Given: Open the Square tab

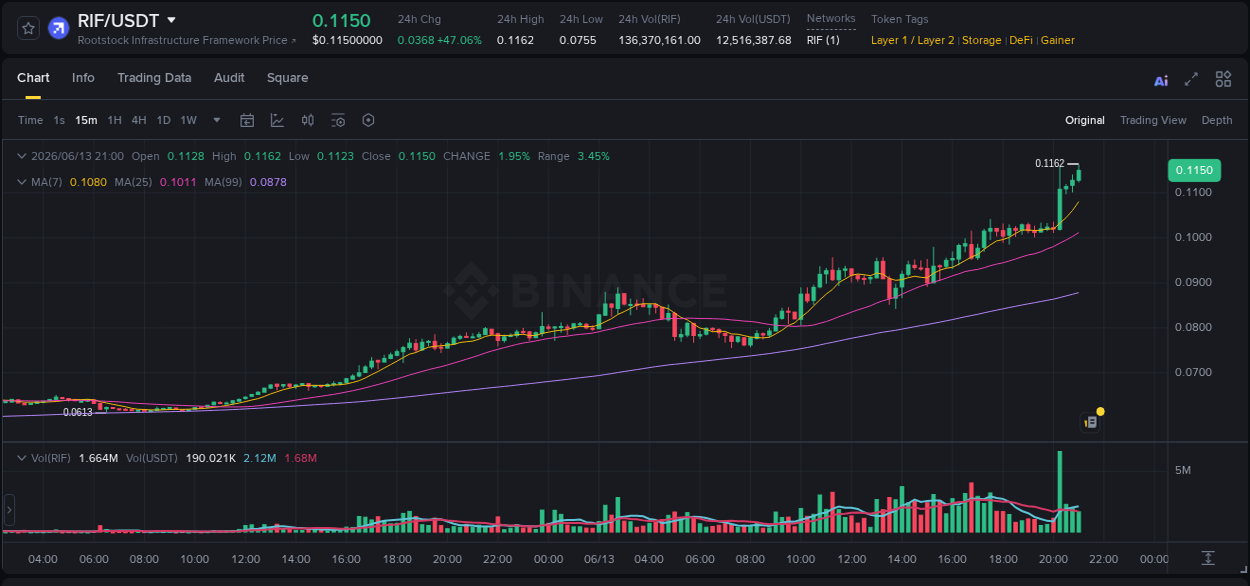Looking at the screenshot, I should point(287,78).
